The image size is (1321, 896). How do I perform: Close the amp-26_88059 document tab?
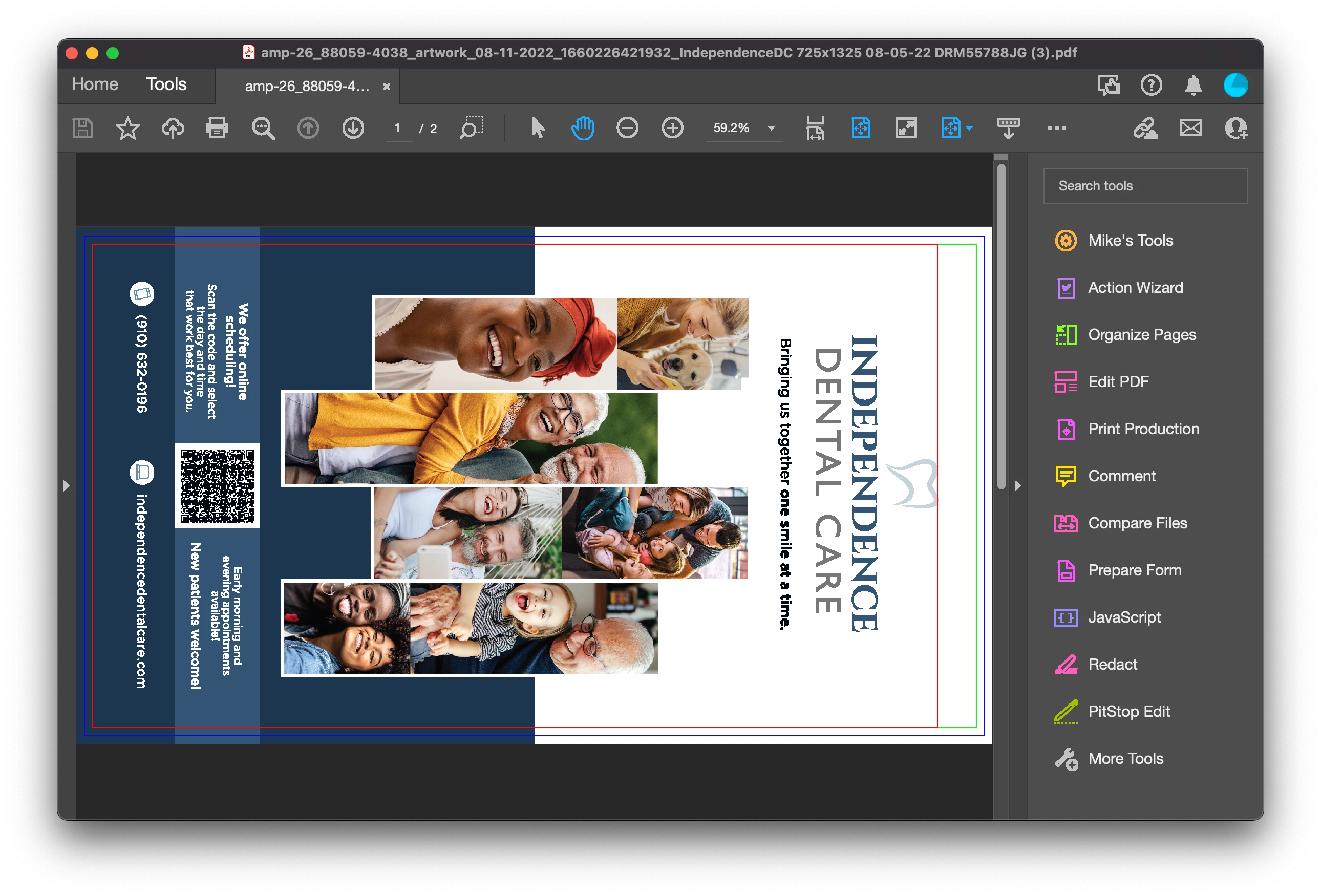387,87
